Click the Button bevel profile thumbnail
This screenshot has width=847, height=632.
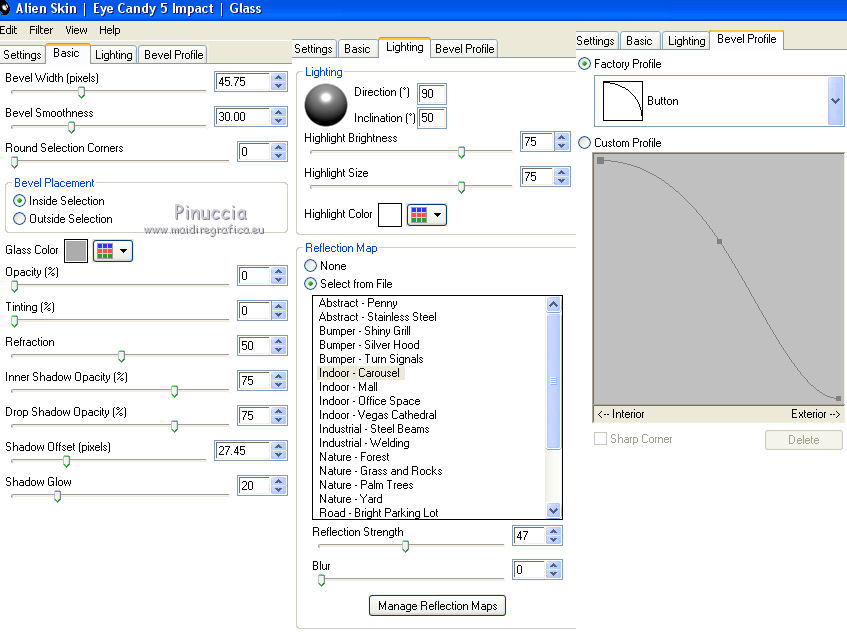click(624, 101)
